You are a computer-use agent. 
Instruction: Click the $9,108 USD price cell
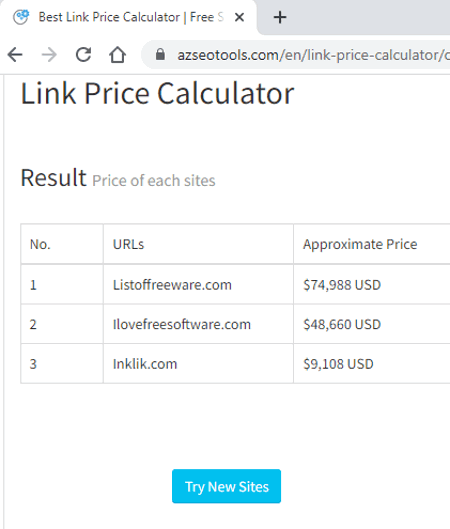pos(372,364)
